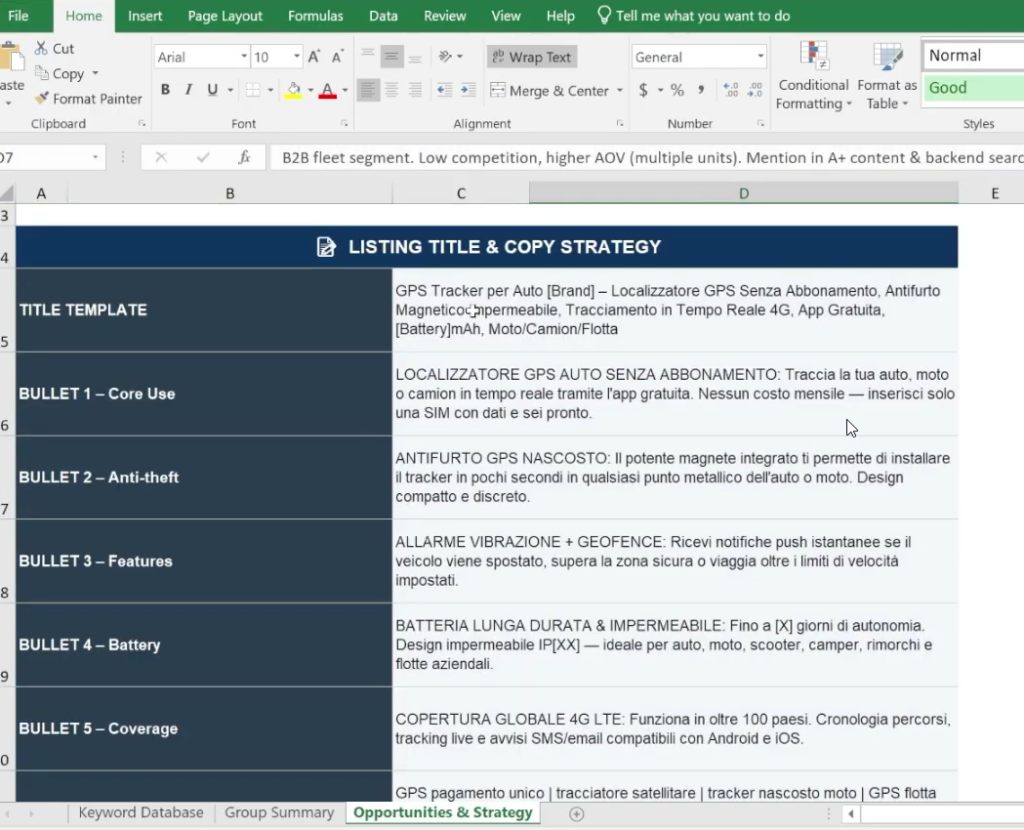This screenshot has width=1024, height=830.
Task: Switch to the Formulas tab
Action: pos(315,16)
